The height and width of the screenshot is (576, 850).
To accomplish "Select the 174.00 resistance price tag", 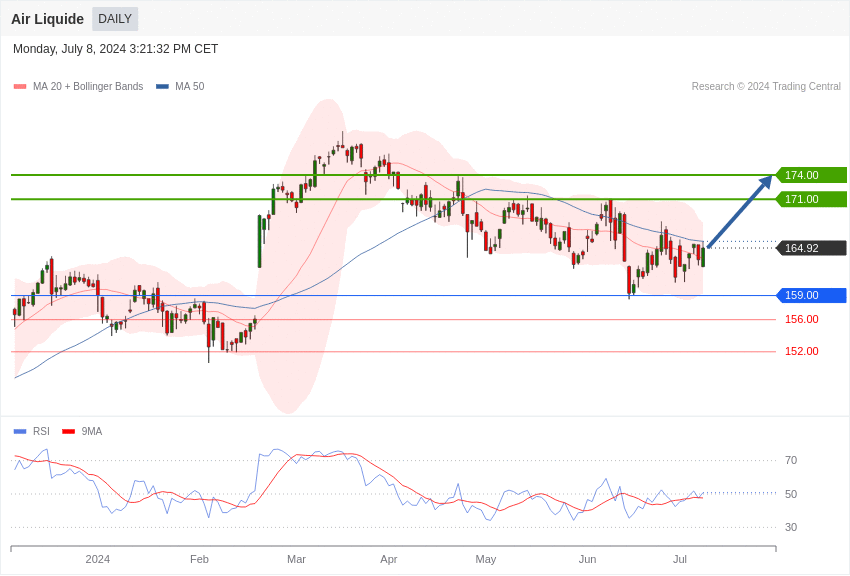I will (811, 175).
